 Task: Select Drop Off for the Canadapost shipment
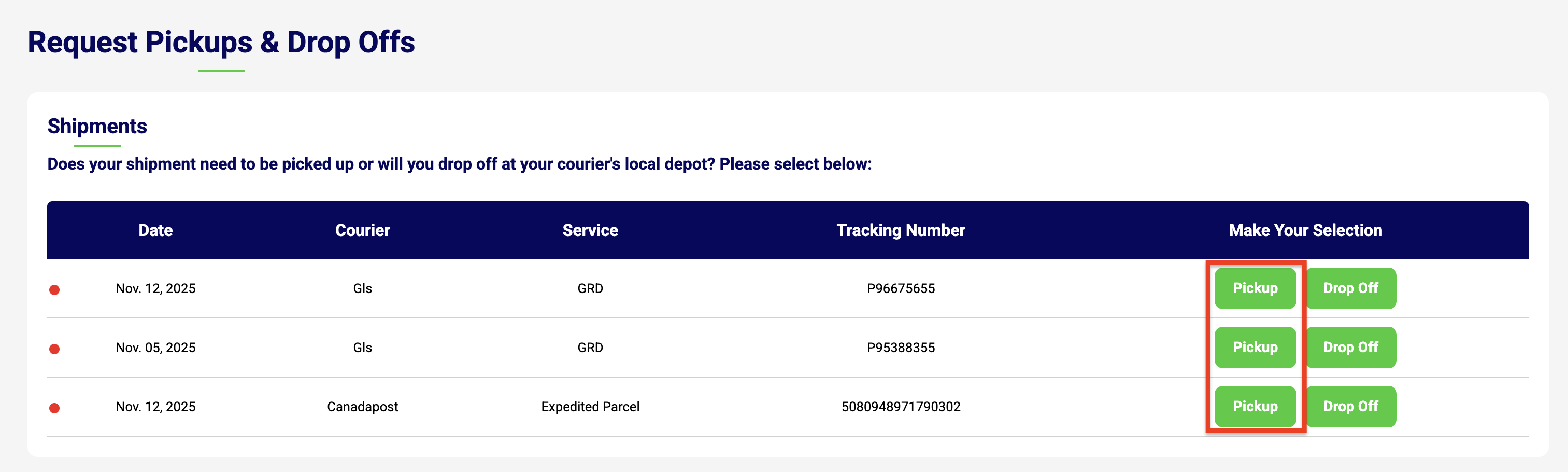[1350, 406]
